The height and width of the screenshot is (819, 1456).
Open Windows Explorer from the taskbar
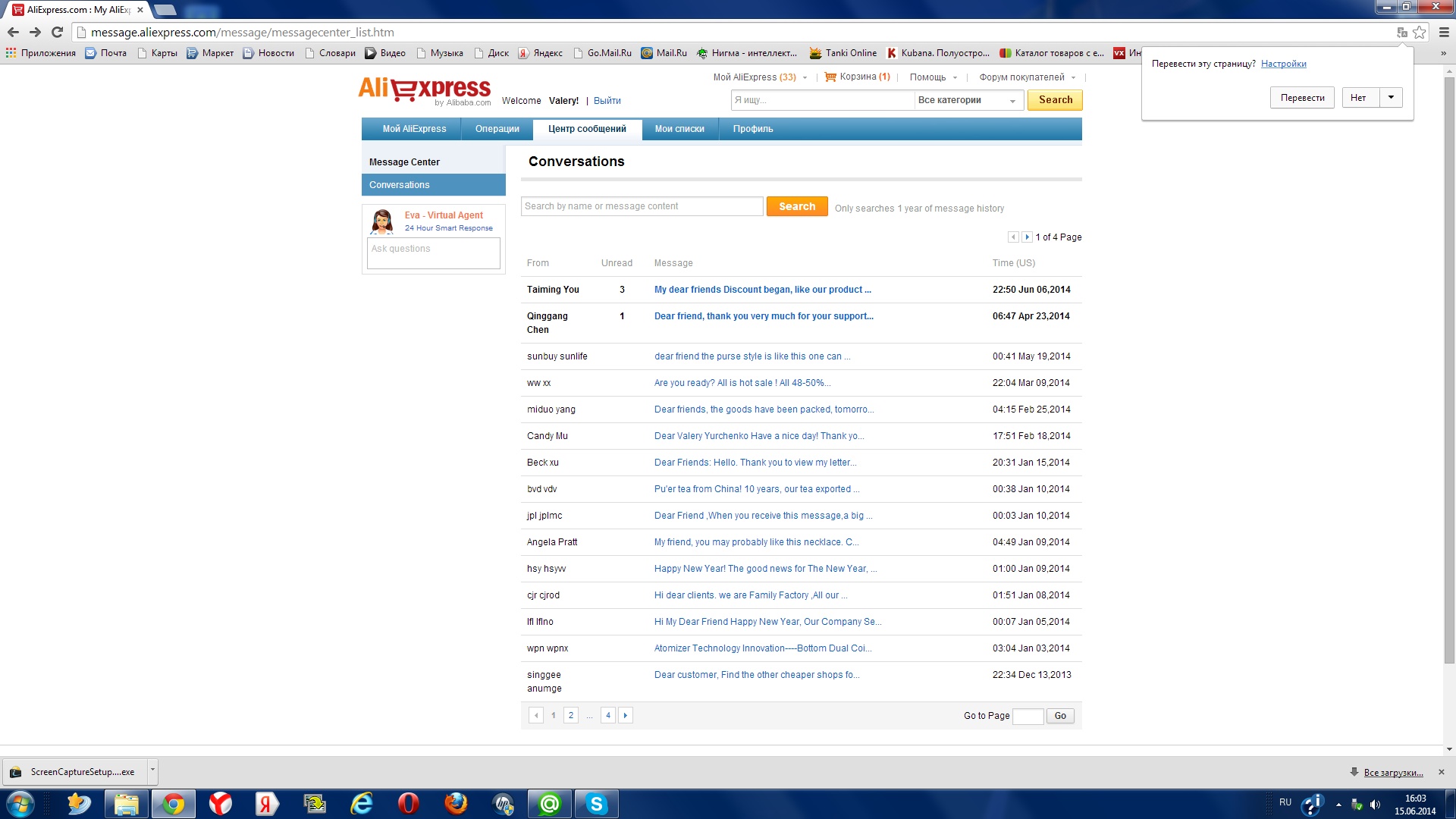coord(126,804)
